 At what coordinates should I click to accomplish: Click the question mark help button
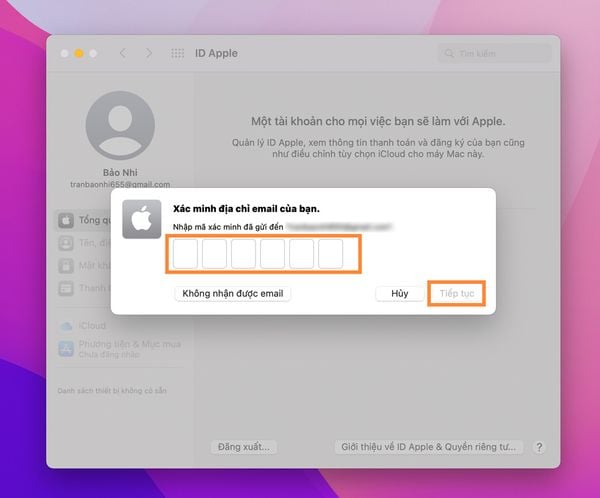tap(539, 447)
